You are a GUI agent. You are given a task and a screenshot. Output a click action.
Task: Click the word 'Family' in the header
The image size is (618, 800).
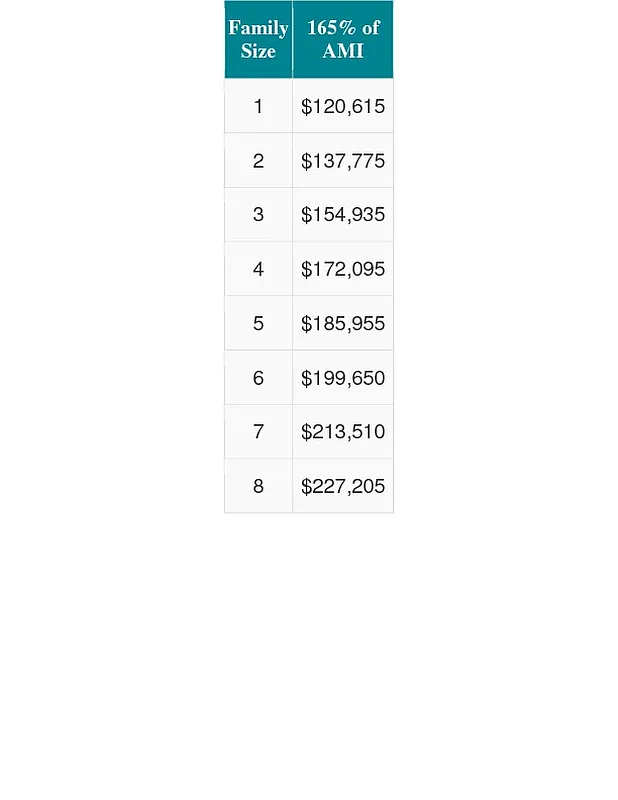point(258,28)
